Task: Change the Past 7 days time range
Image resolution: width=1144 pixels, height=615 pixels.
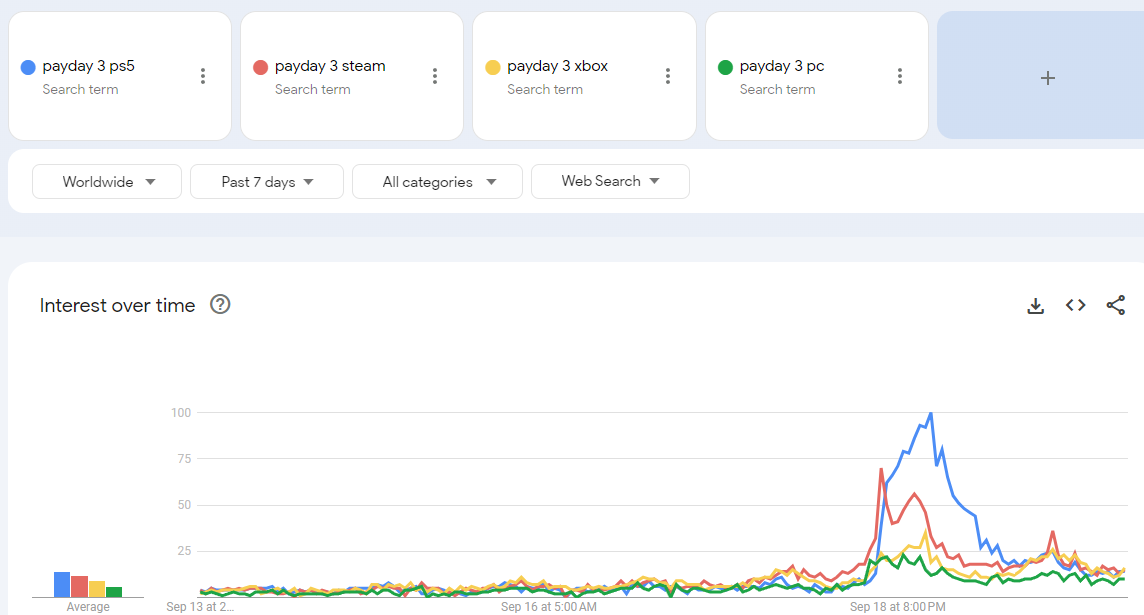Action: click(x=266, y=182)
